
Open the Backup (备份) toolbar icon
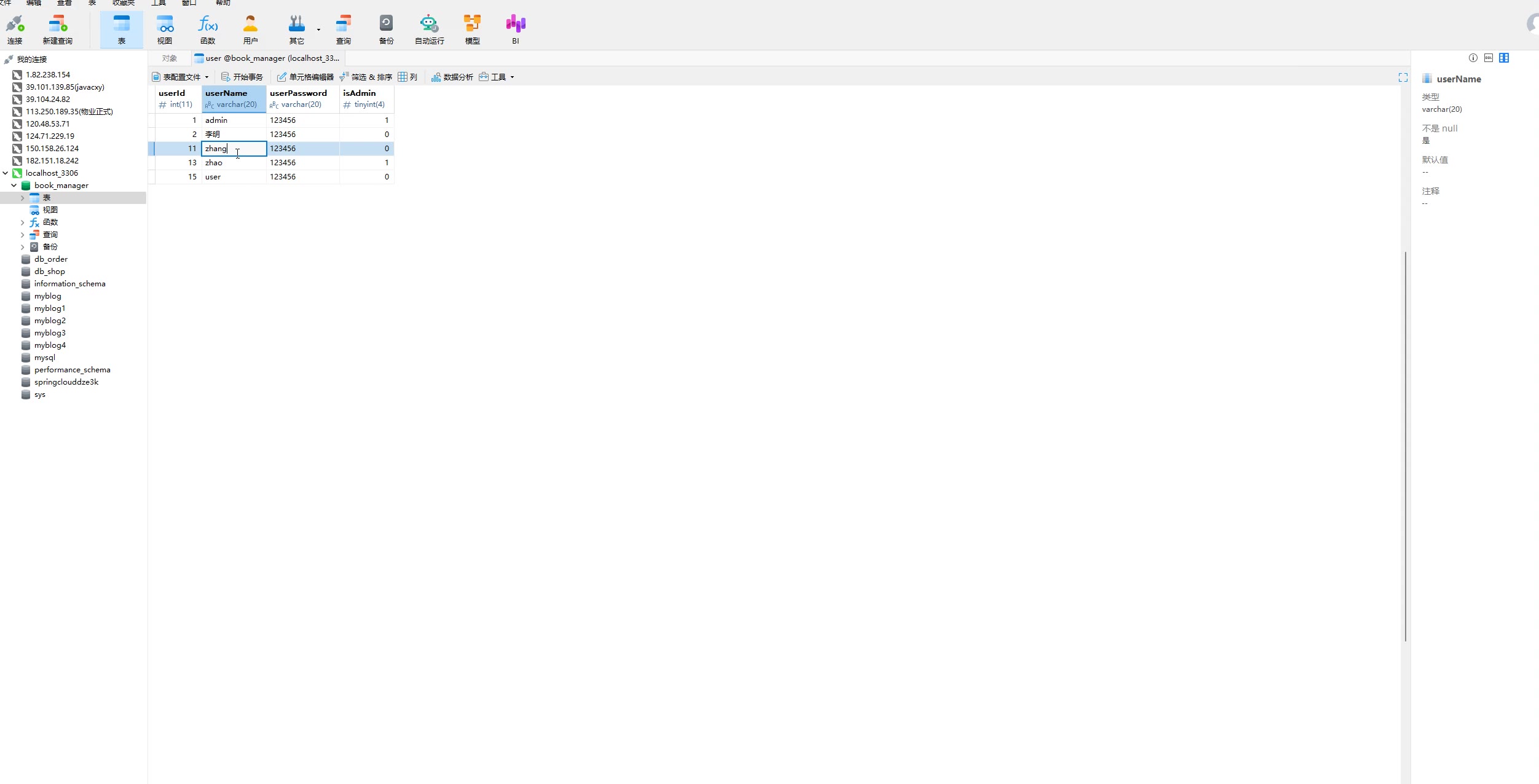coord(386,29)
